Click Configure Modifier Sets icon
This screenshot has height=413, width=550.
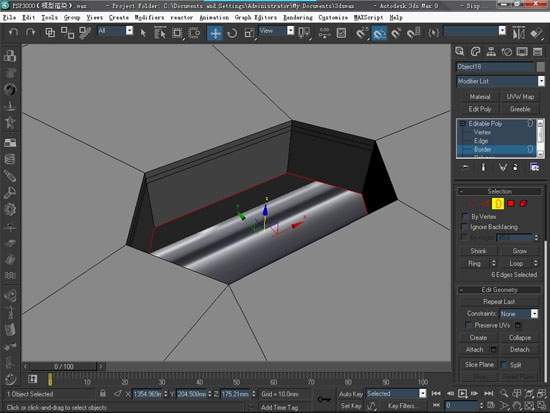coord(534,167)
